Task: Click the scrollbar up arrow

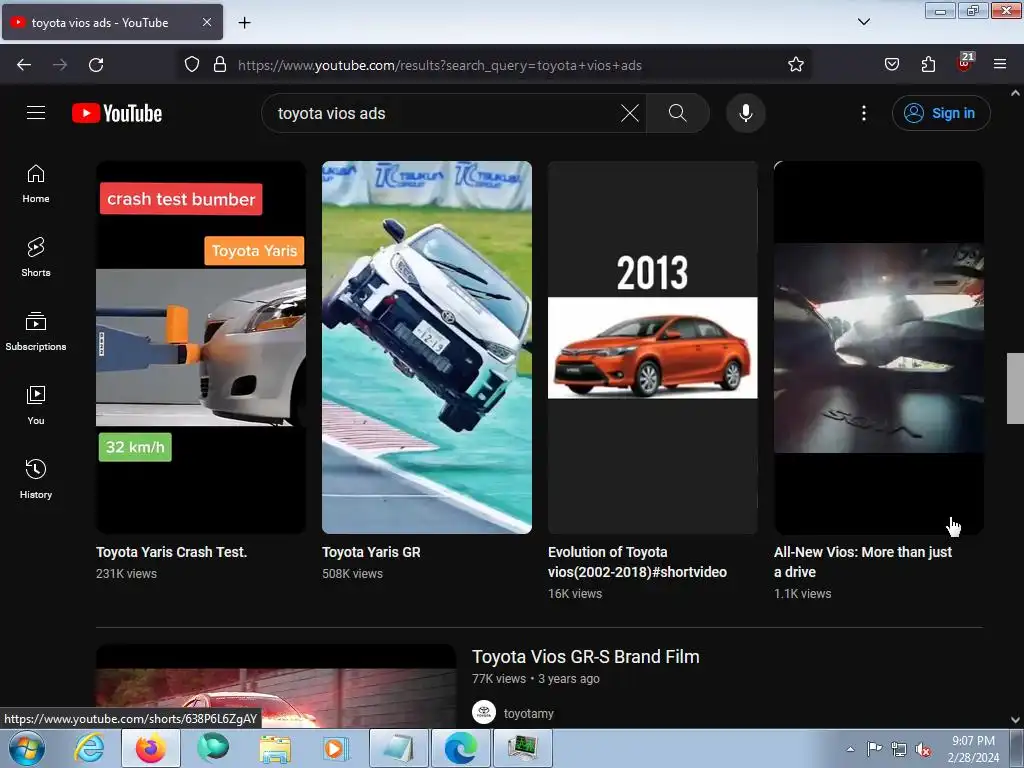Action: [1015, 93]
